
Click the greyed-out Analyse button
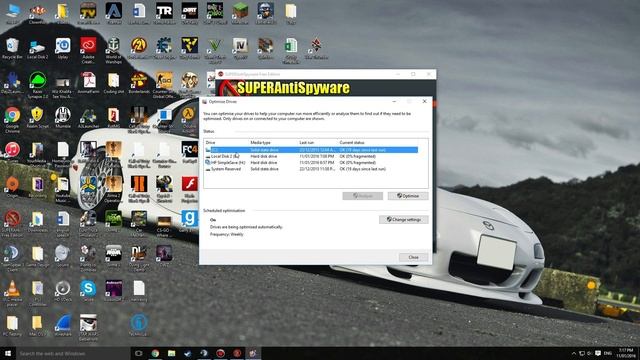click(x=362, y=196)
